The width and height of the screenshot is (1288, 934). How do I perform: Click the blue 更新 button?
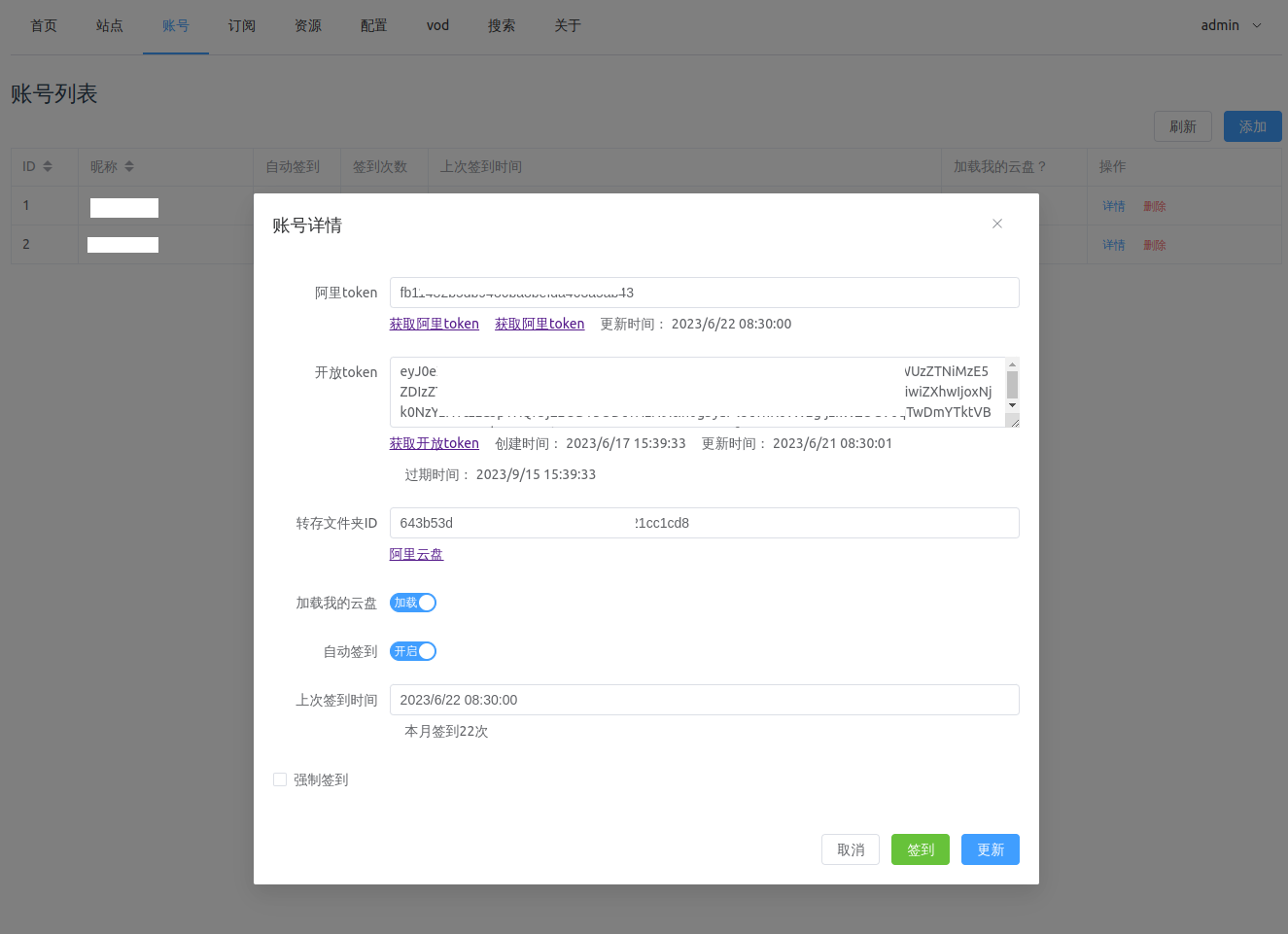tap(991, 849)
